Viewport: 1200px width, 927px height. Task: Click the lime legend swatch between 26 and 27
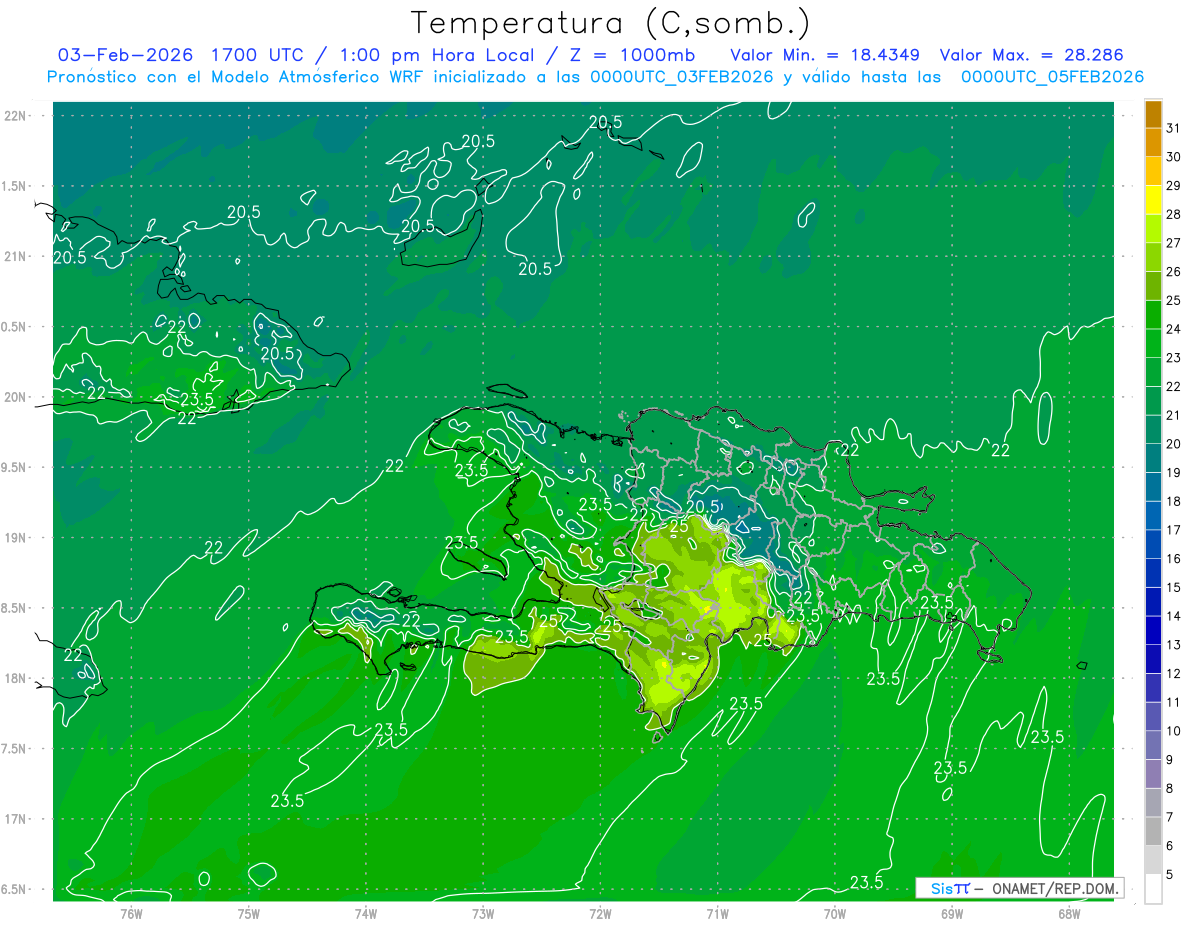[x=1153, y=257]
